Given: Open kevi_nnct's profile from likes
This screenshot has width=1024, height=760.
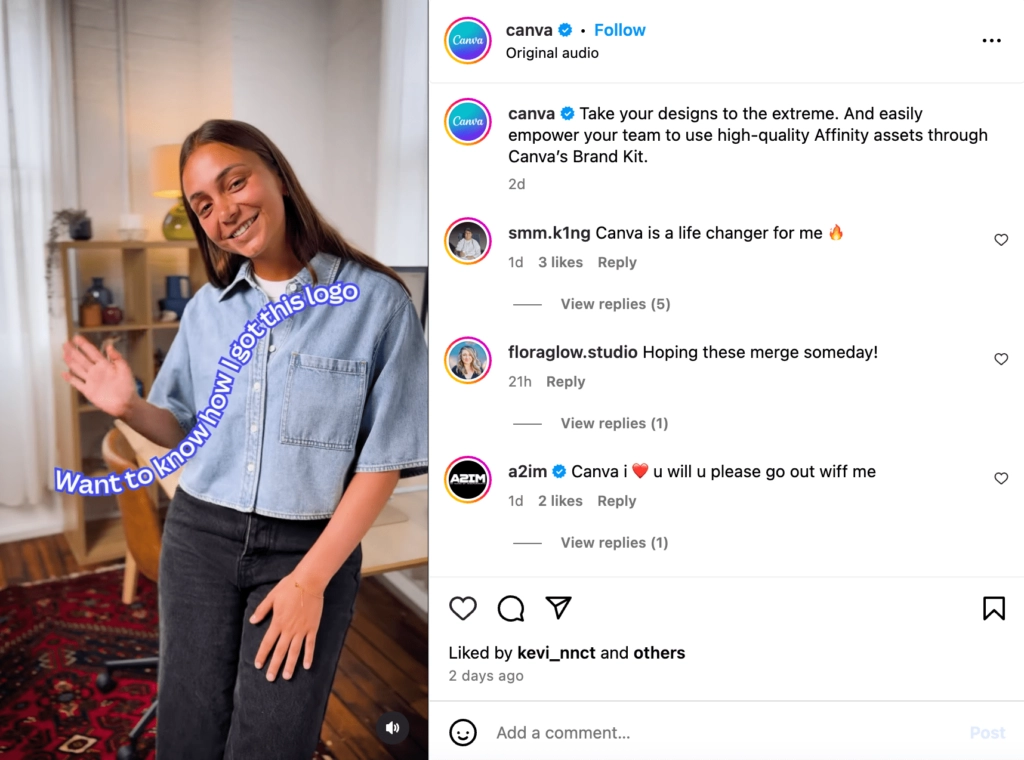Looking at the screenshot, I should 556,653.
